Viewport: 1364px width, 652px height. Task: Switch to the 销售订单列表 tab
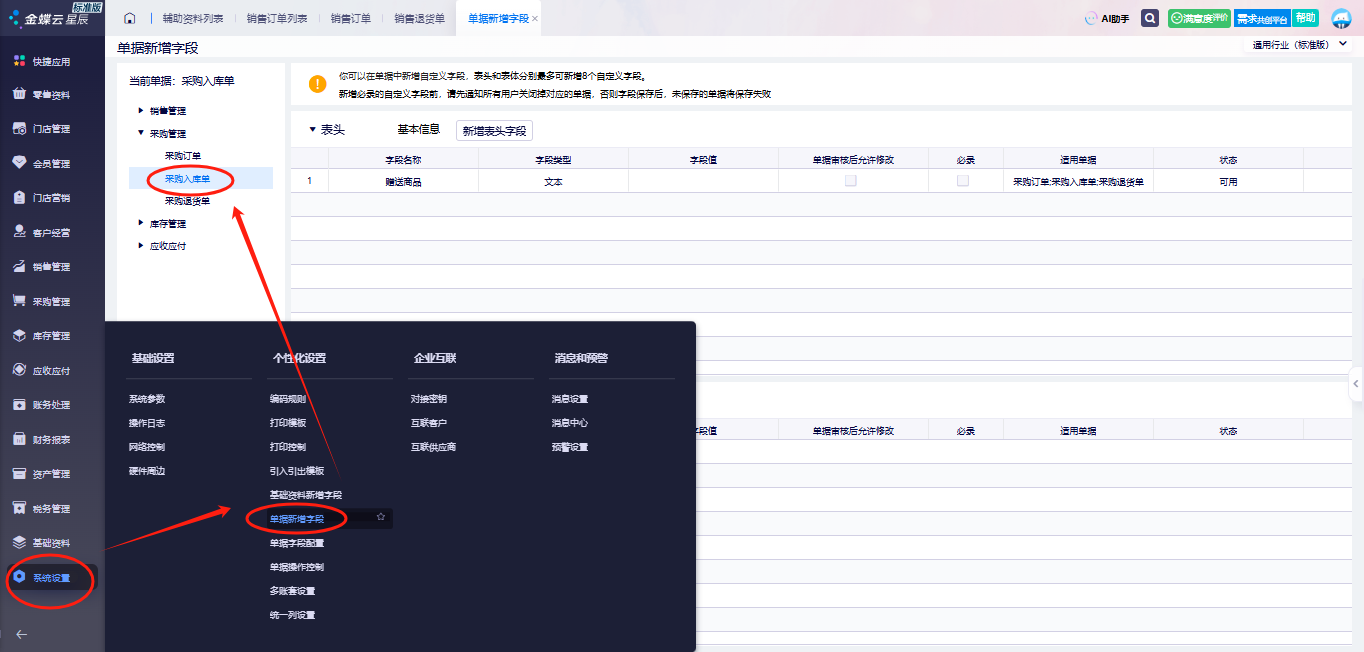click(x=277, y=19)
